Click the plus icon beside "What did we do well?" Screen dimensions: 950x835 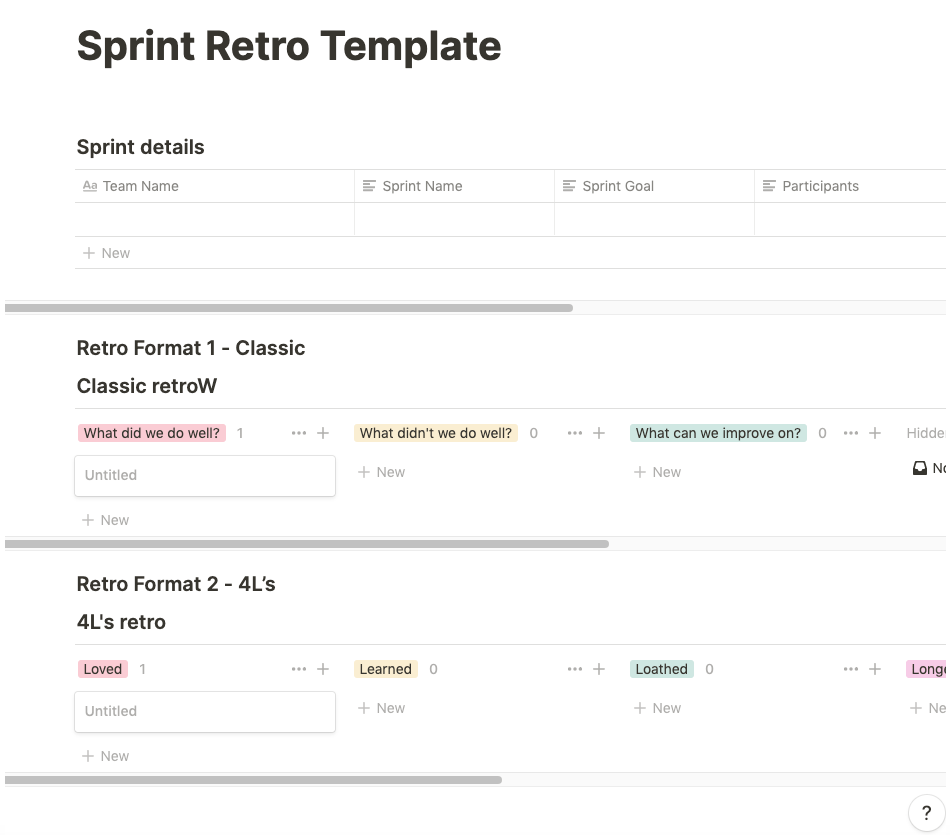(323, 433)
